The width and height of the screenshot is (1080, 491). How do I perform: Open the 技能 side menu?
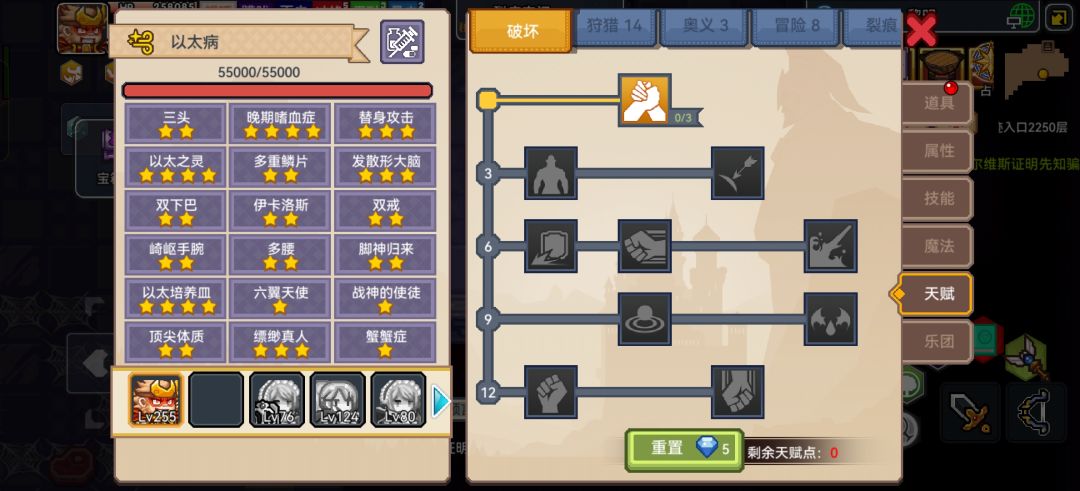click(x=937, y=198)
